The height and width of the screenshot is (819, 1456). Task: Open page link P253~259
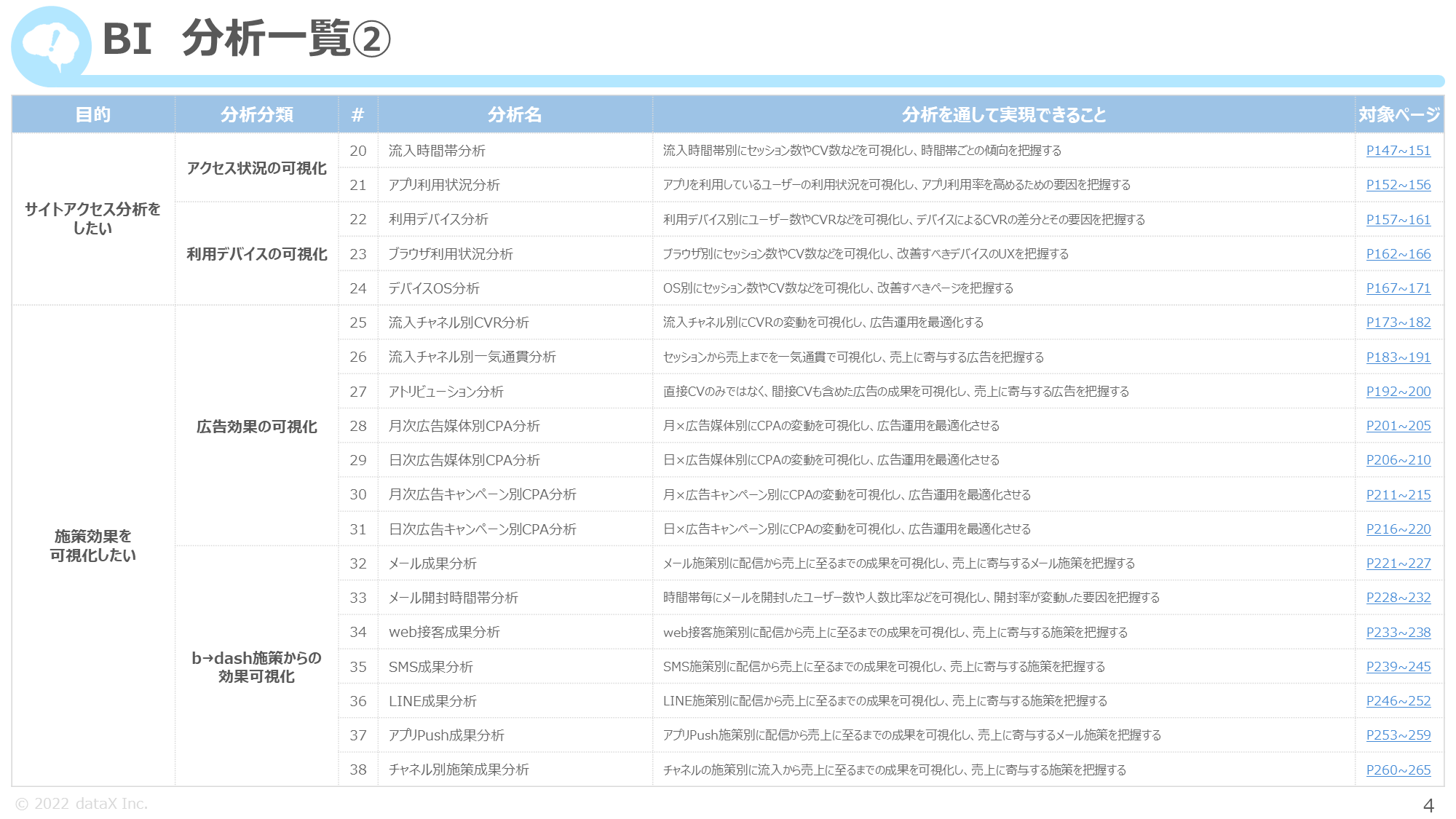1398,735
